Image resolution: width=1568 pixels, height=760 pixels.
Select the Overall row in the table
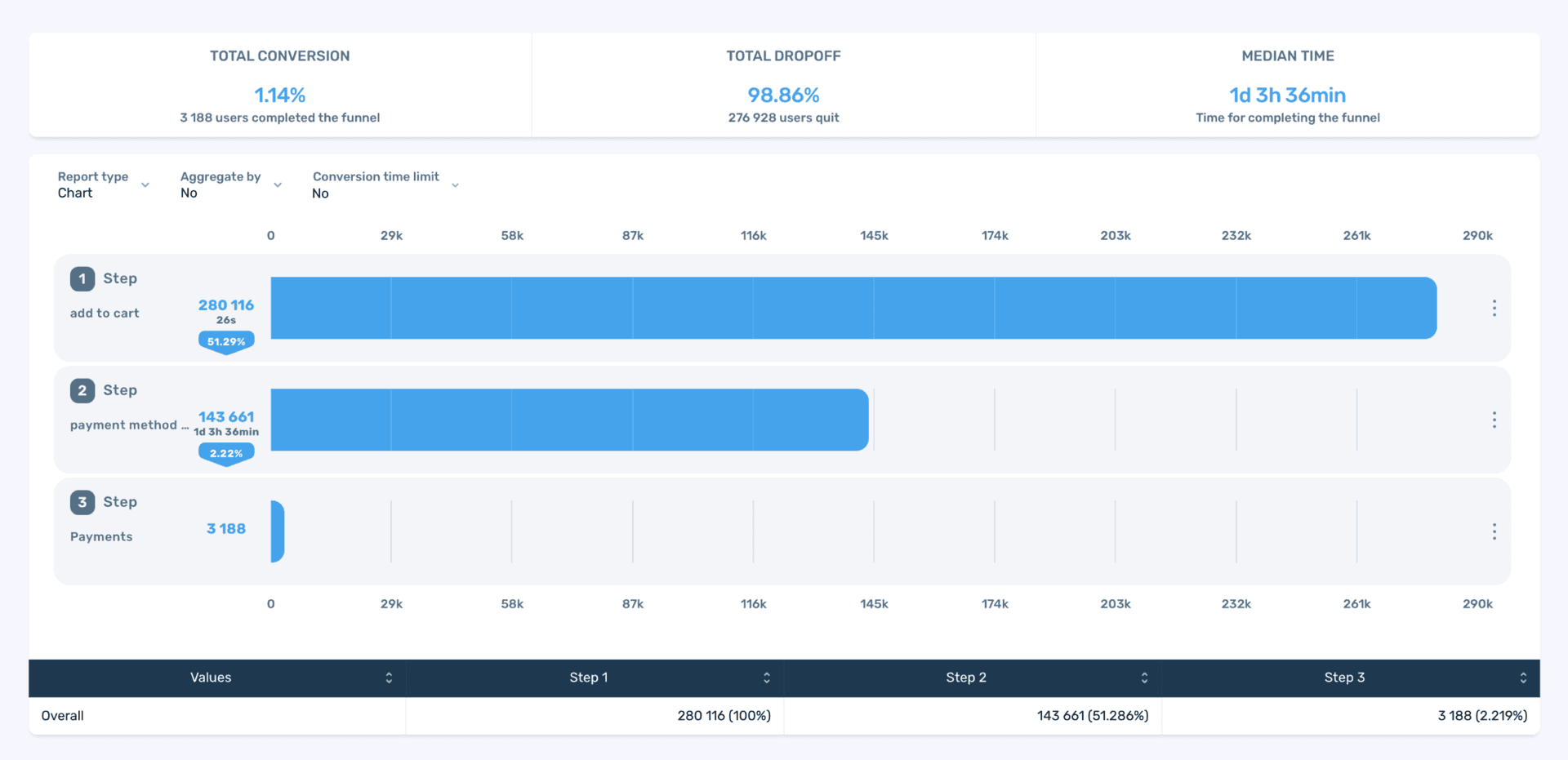click(62, 716)
